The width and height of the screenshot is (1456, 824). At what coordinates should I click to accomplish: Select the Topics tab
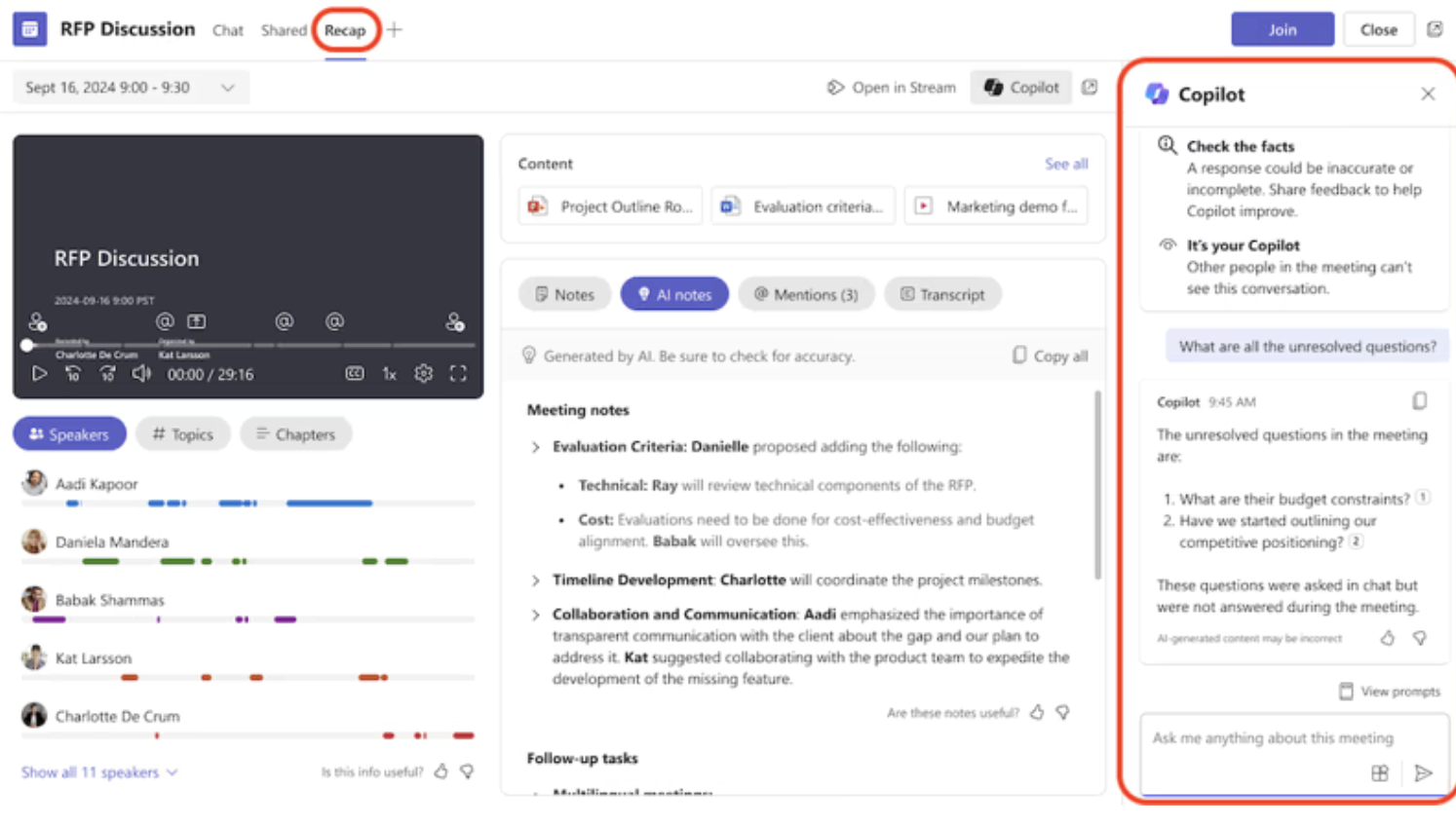[x=183, y=434]
